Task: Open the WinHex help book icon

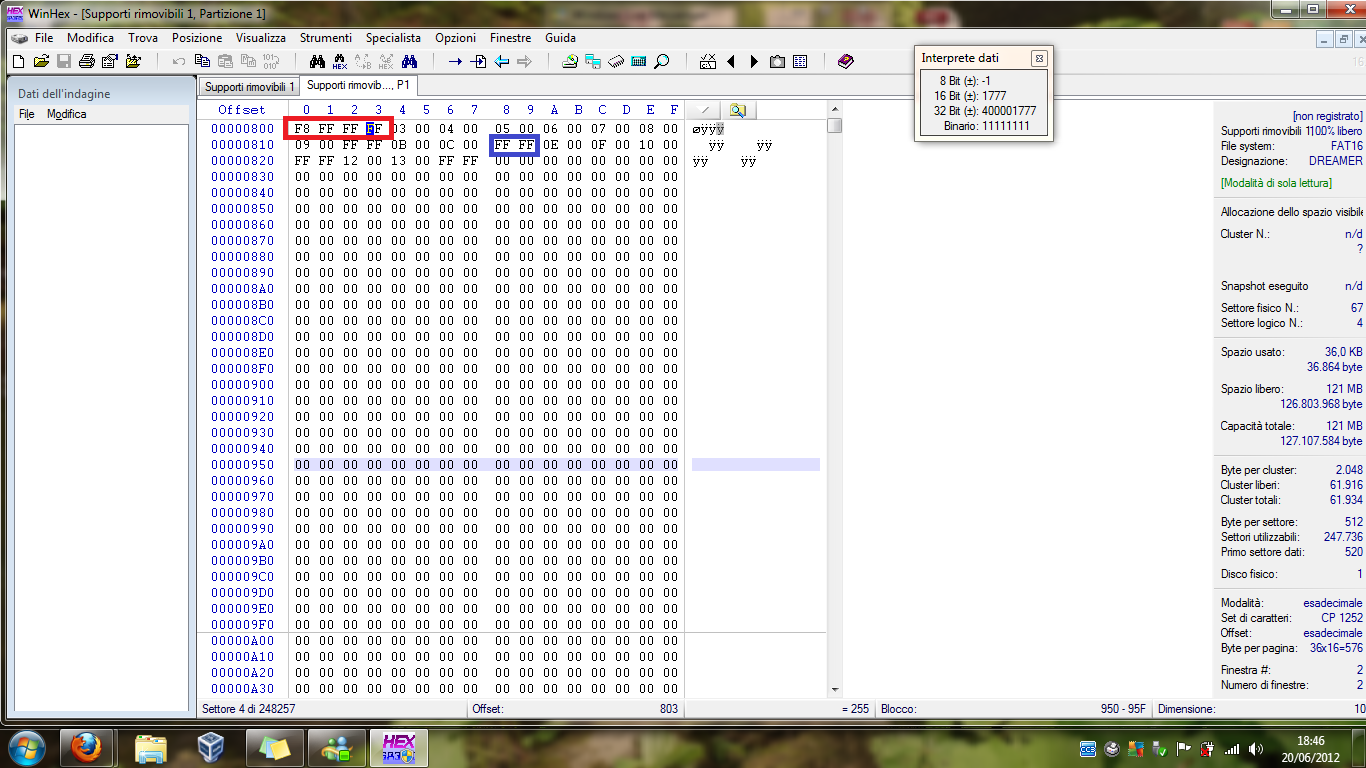Action: coord(844,61)
